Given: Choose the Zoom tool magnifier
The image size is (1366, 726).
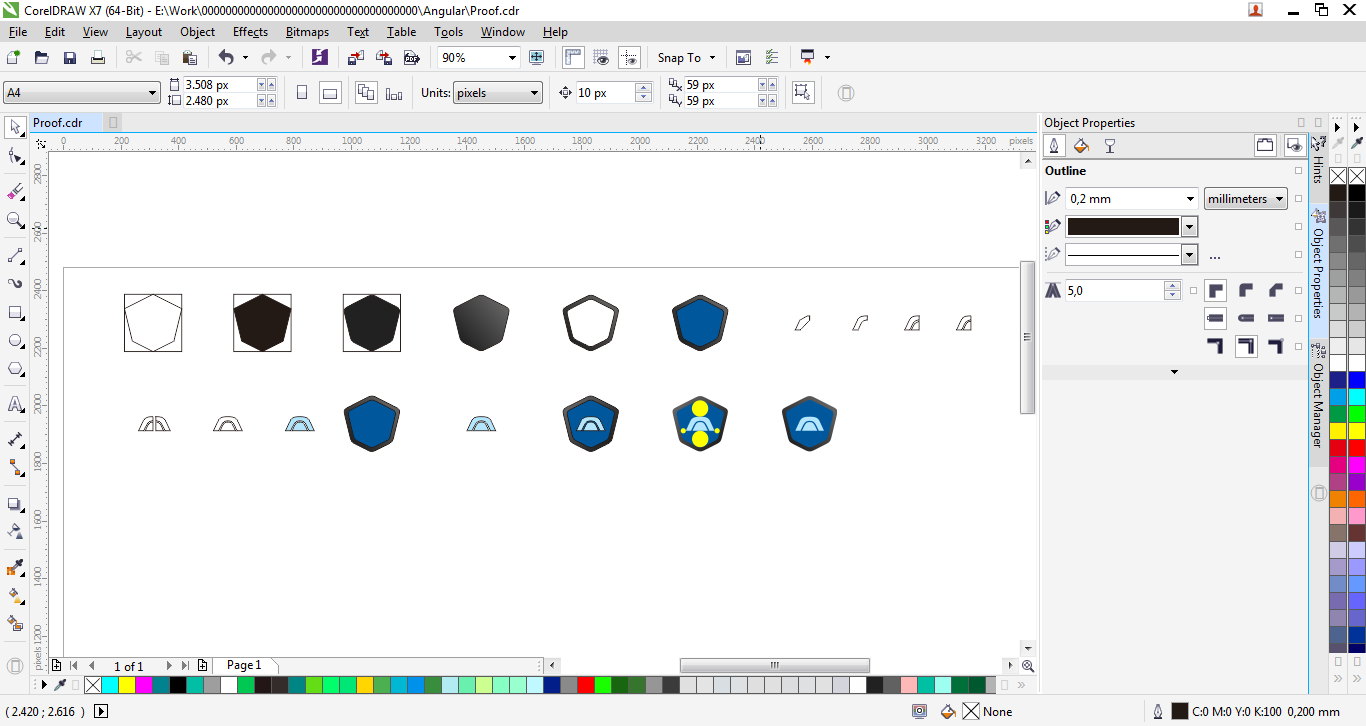Looking at the screenshot, I should click(15, 220).
